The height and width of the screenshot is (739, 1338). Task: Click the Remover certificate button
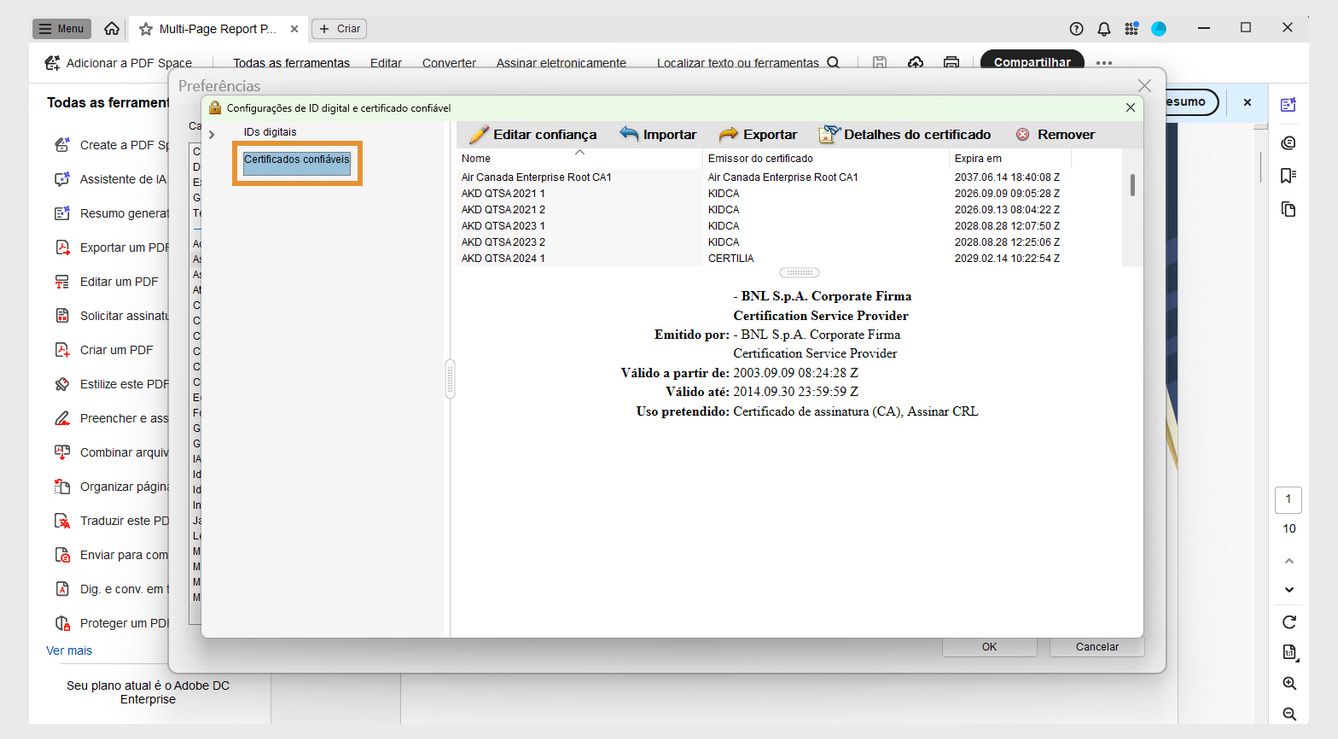tap(1055, 134)
